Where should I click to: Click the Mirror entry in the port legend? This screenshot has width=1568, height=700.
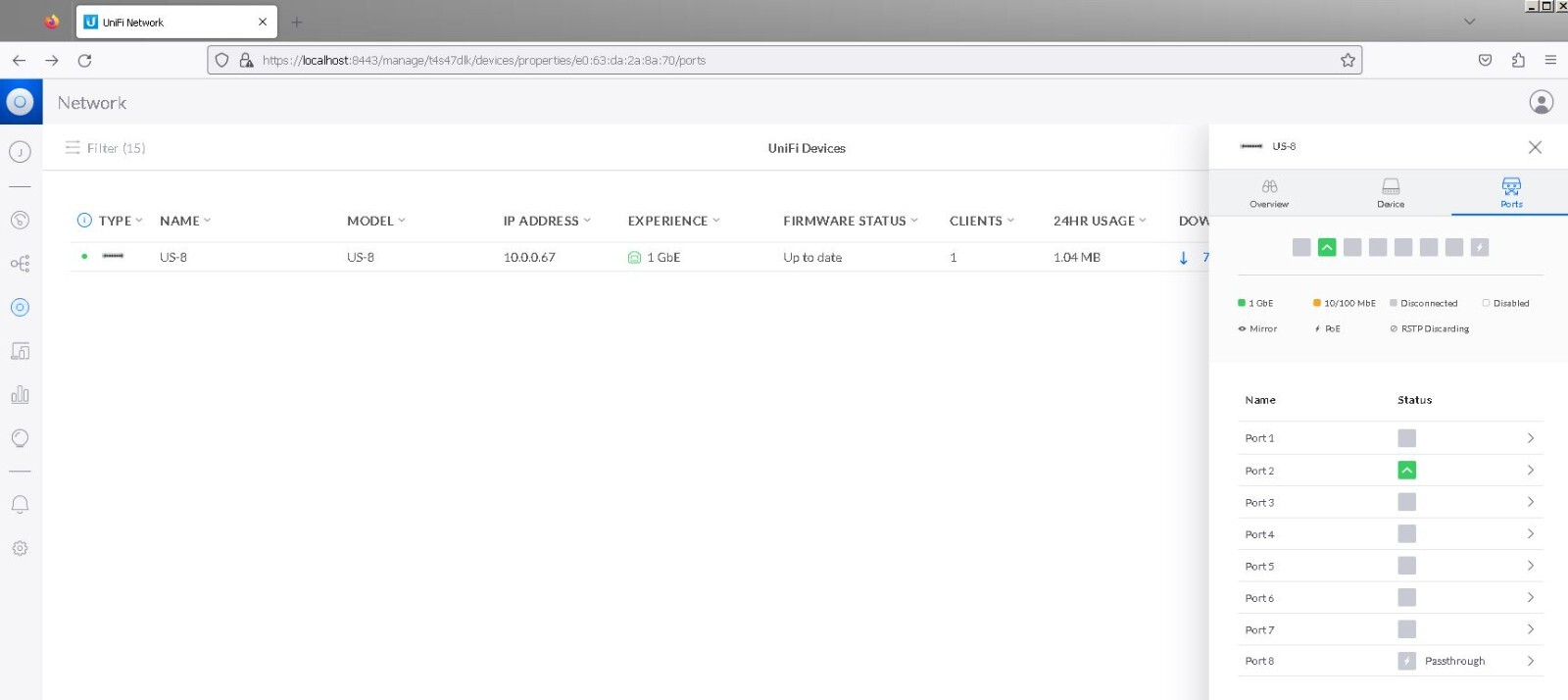[x=1257, y=329]
